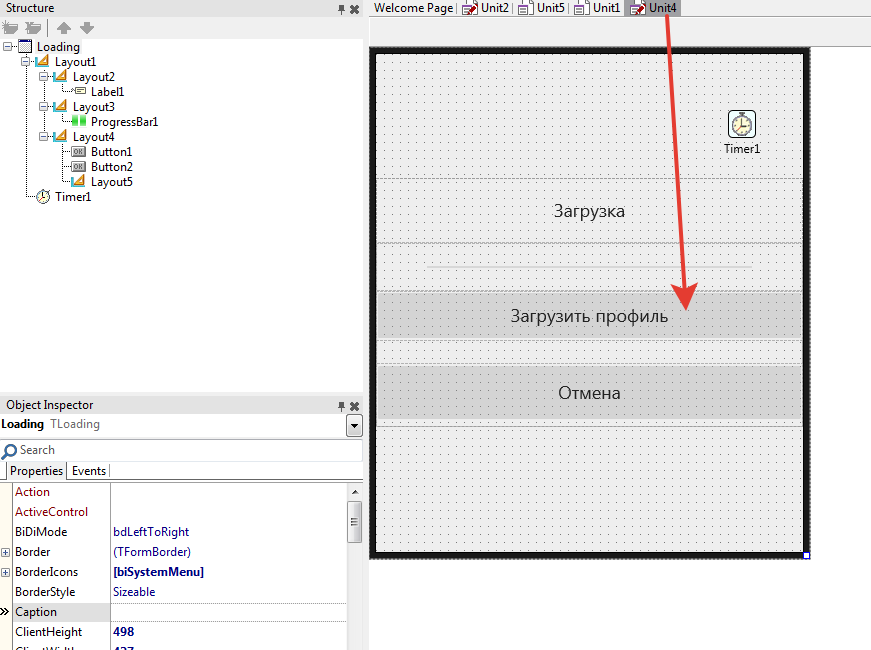This screenshot has width=871, height=650.
Task: Click the Button1 OK icon in the tree
Action: pyautogui.click(x=78, y=151)
